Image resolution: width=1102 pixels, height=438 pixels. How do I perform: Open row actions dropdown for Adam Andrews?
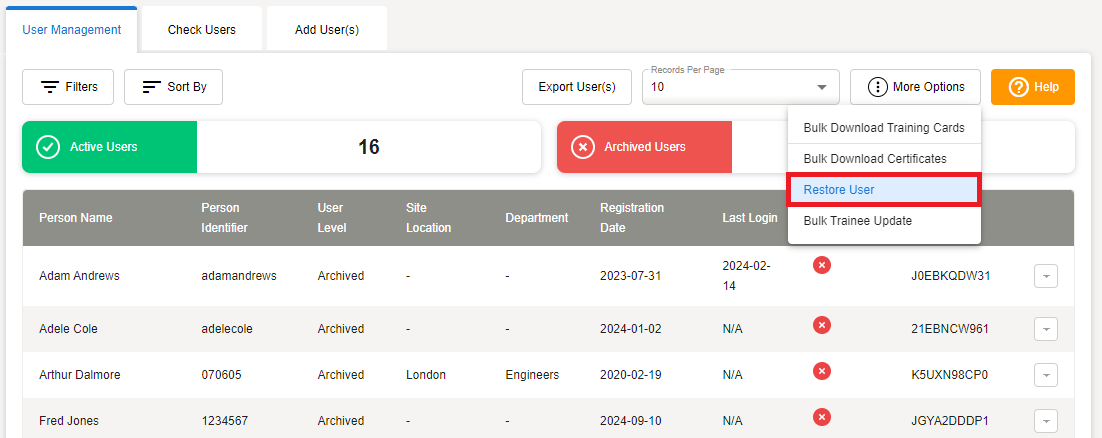tap(1045, 276)
